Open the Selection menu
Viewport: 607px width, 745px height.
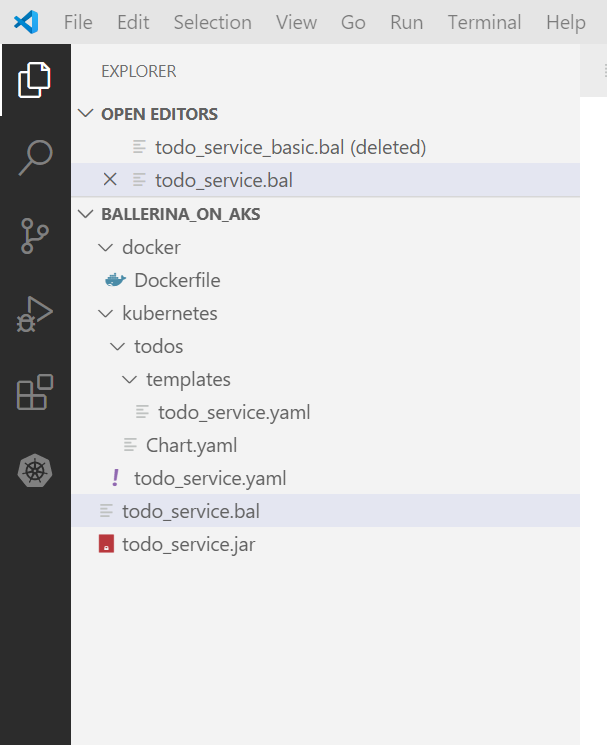212,22
